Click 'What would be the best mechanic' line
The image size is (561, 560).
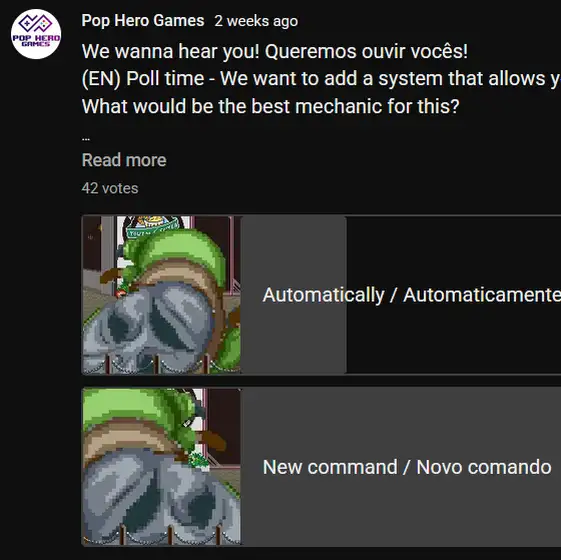pos(270,106)
